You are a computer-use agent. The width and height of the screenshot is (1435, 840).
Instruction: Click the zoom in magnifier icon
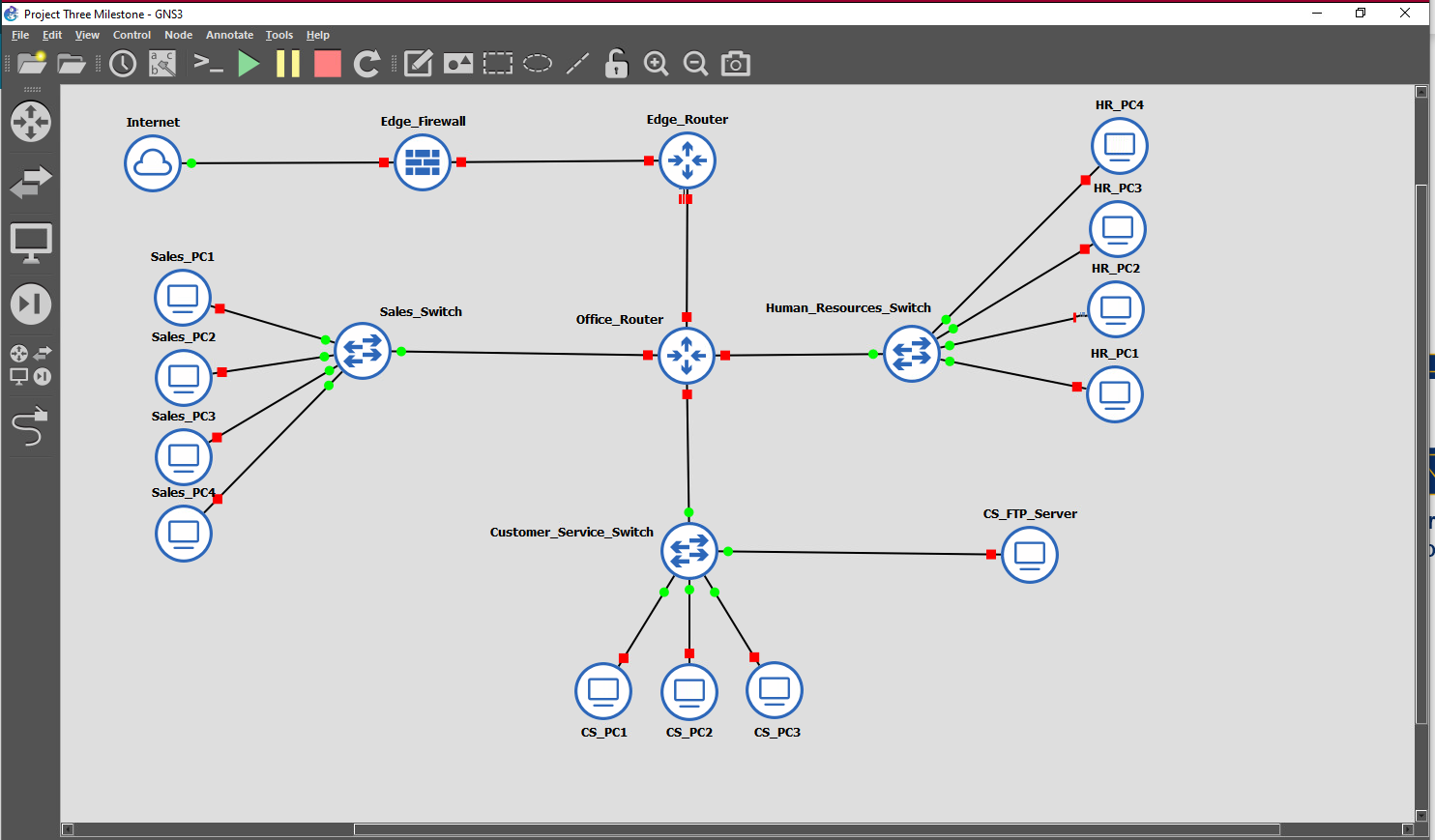(656, 64)
